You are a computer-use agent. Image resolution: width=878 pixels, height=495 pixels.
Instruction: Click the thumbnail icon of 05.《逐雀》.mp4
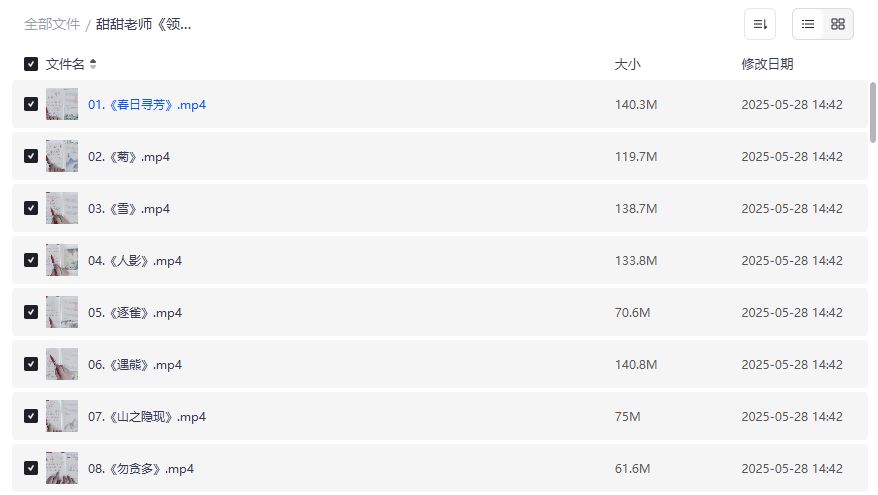[x=62, y=312]
